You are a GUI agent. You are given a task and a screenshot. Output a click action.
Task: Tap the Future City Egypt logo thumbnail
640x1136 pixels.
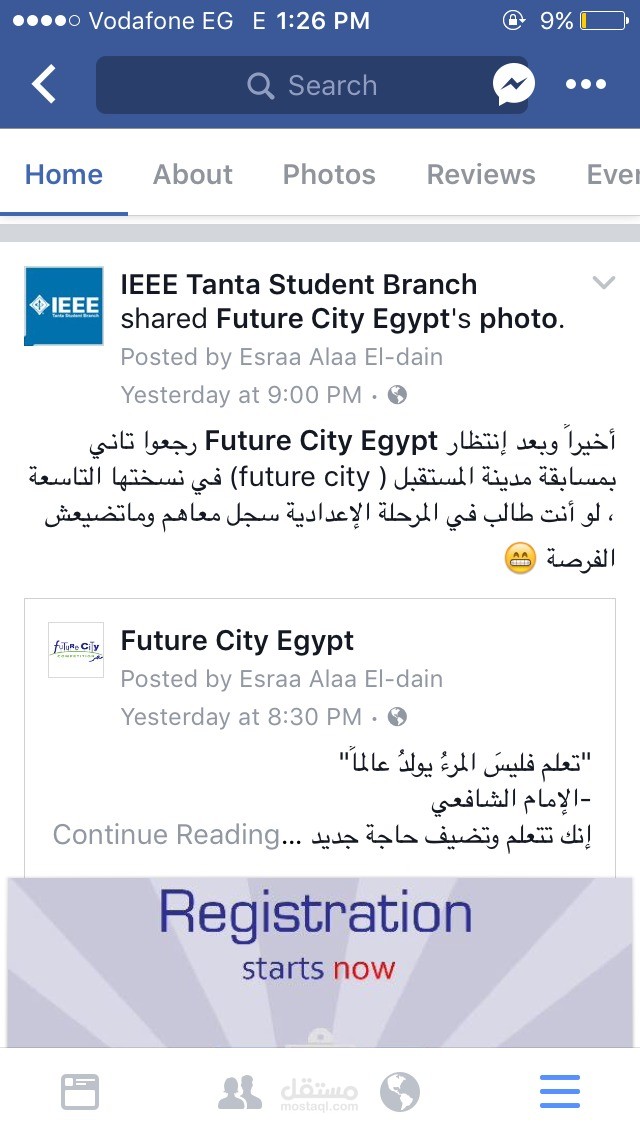tap(76, 649)
